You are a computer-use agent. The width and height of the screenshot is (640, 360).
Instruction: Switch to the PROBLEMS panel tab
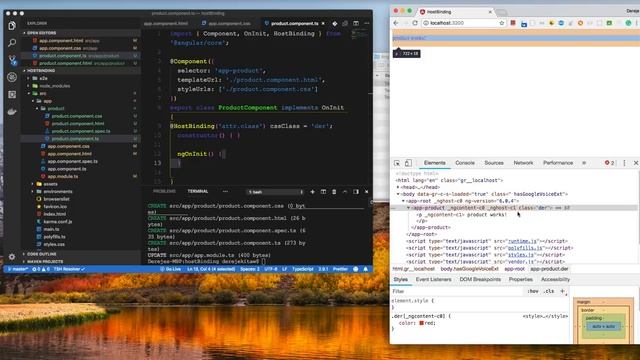tap(164, 191)
